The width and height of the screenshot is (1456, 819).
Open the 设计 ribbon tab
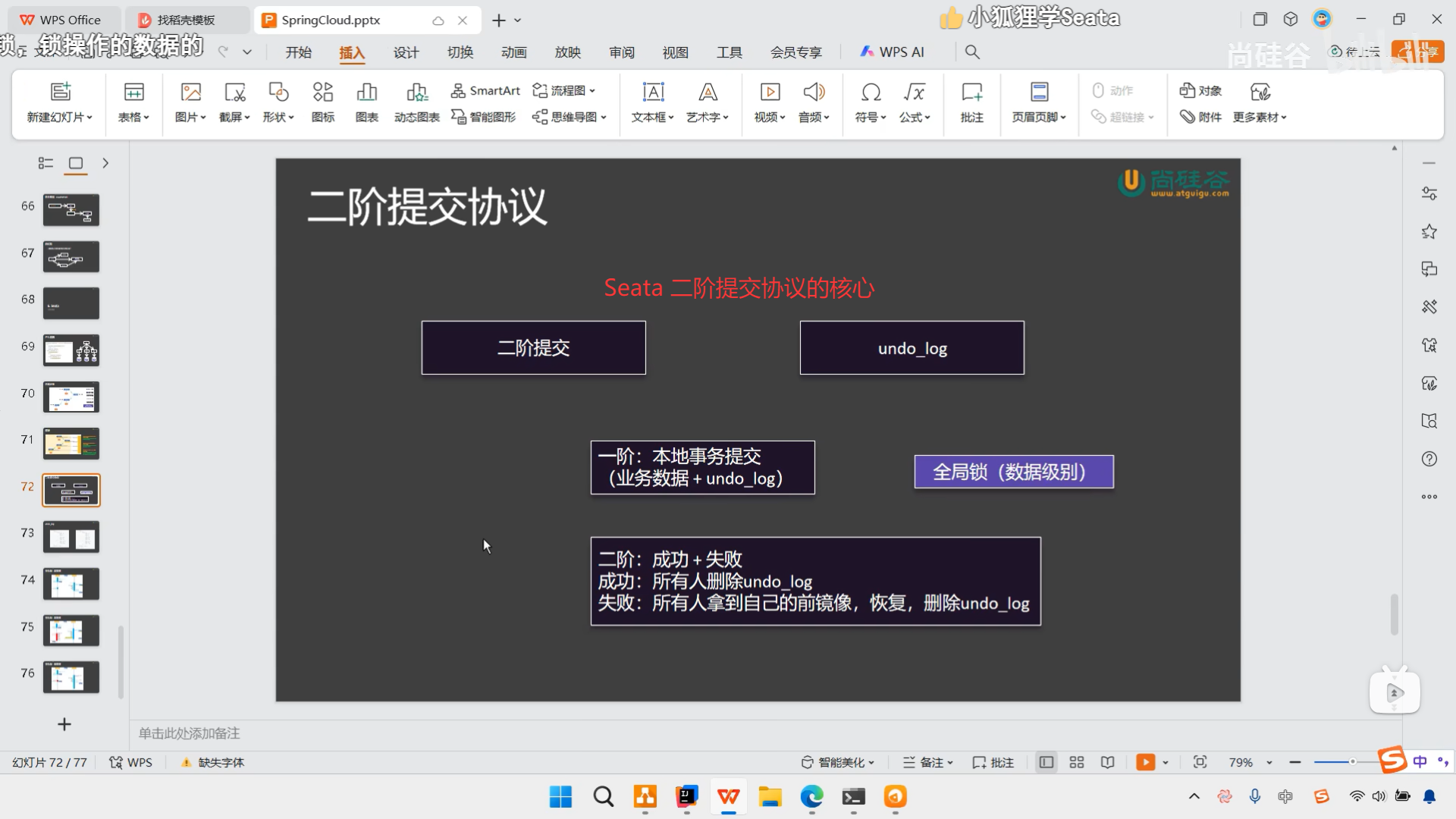tap(406, 52)
